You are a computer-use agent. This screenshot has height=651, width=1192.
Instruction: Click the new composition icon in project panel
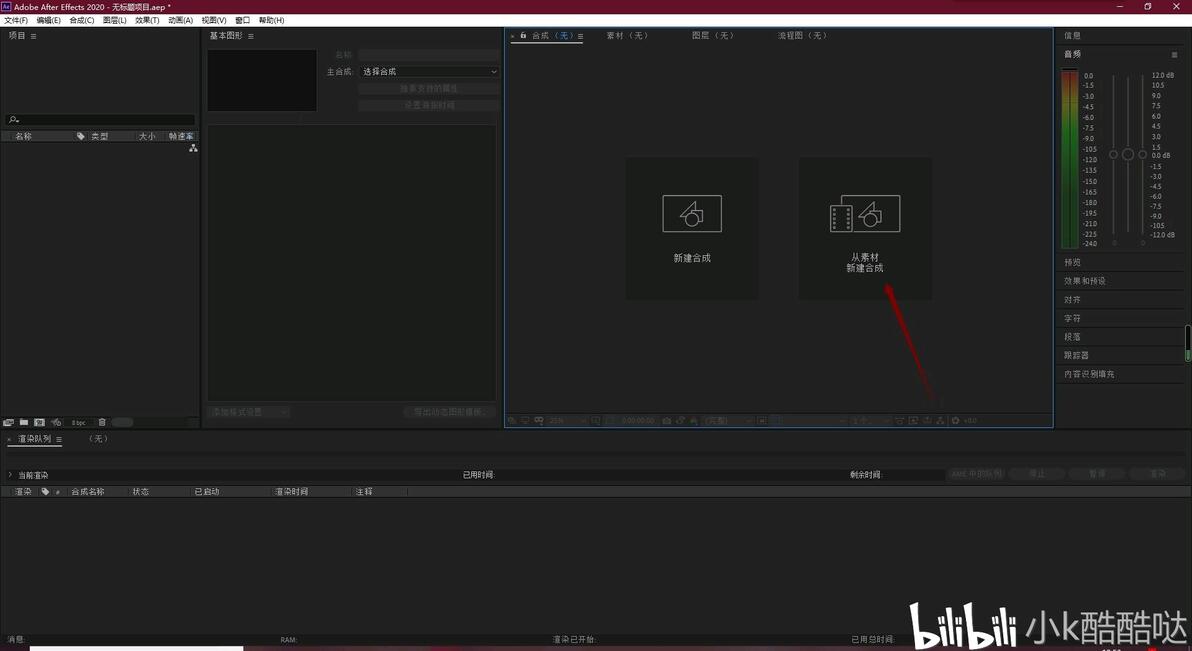[40, 422]
